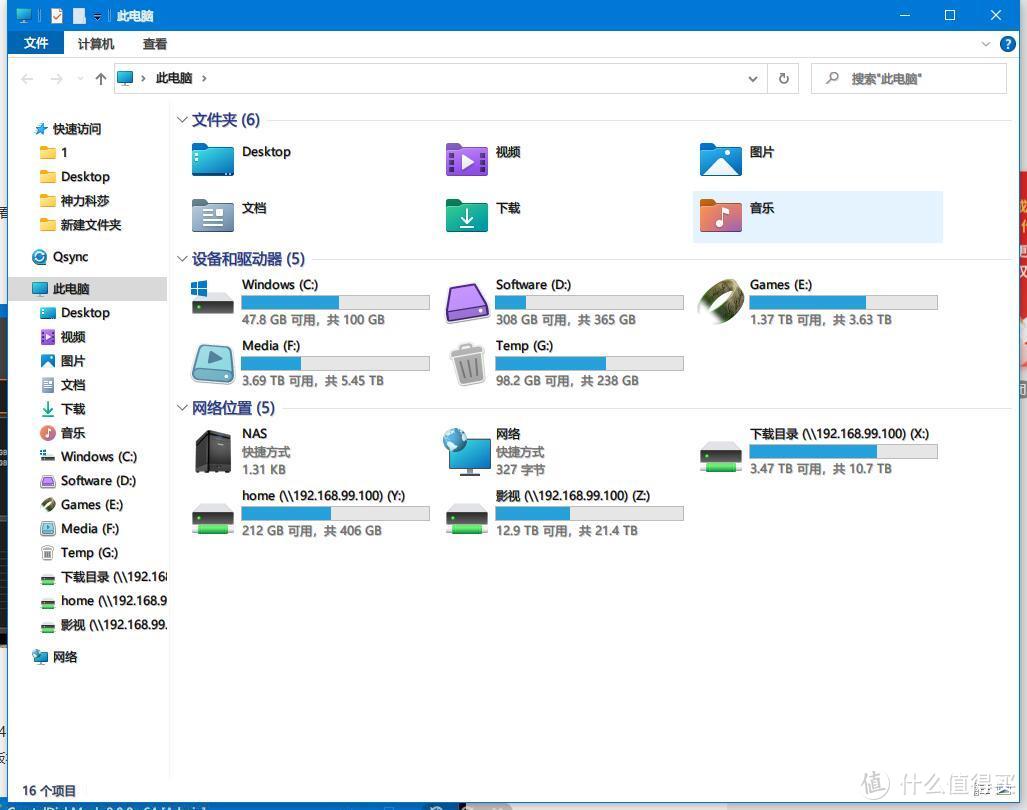Viewport: 1027px width, 810px height.
Task: Select Games (E:) in navigation tree
Action: point(92,505)
